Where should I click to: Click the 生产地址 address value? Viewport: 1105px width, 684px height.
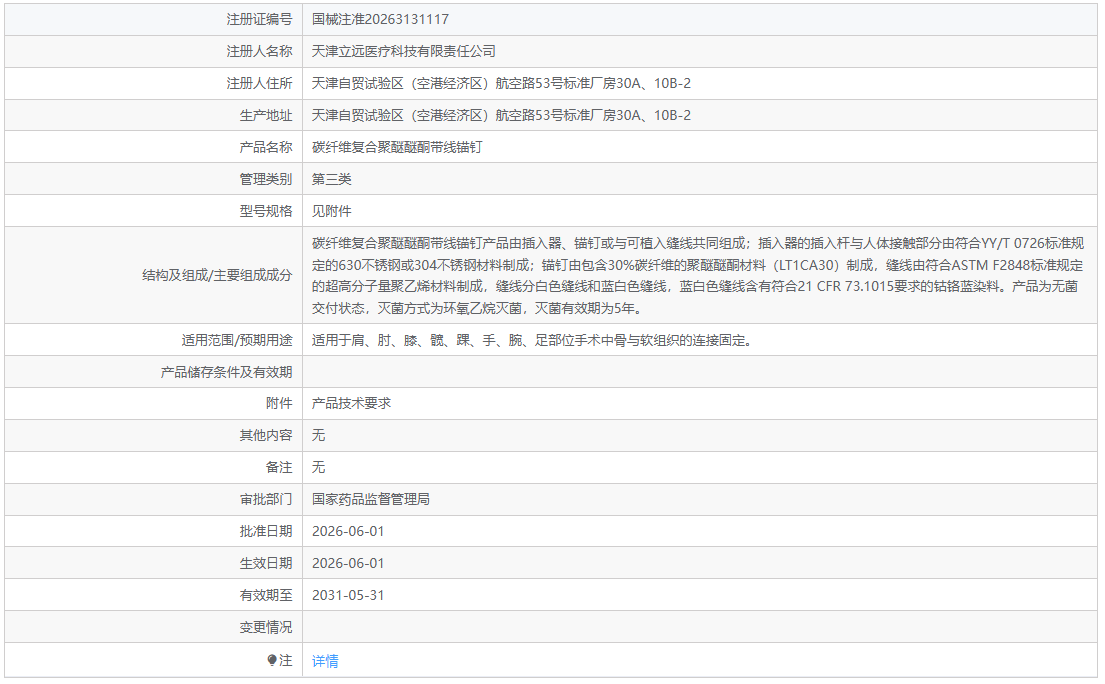pyautogui.click(x=501, y=115)
